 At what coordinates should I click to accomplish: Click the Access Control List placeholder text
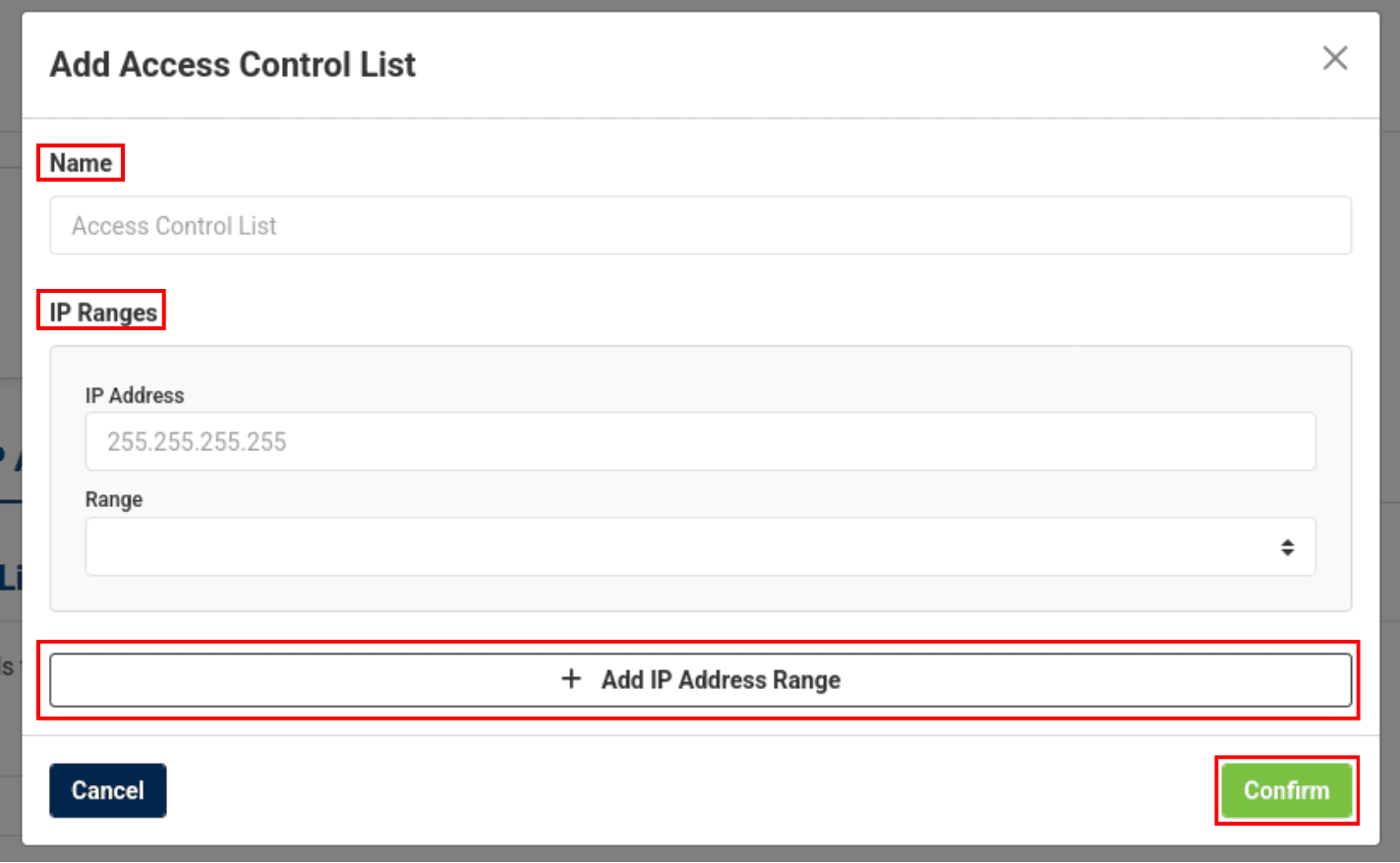[174, 226]
